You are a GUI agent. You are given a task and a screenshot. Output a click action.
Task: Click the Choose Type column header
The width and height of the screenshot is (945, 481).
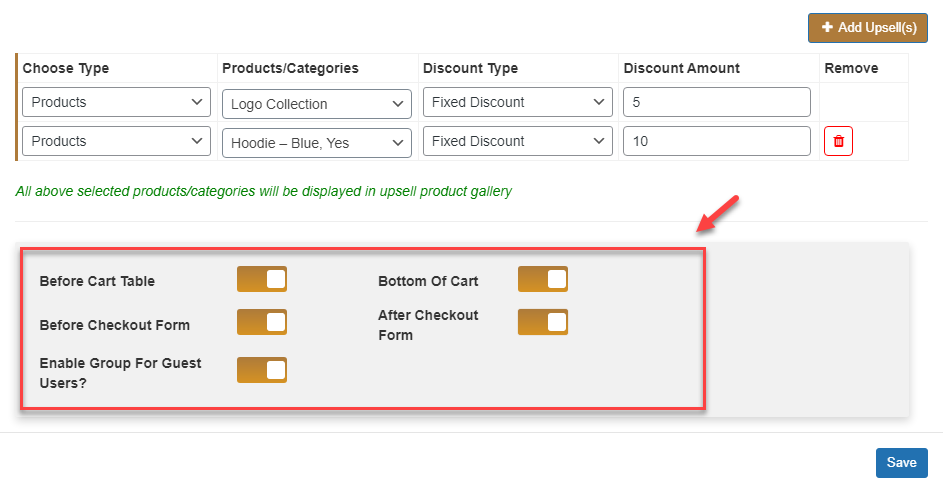coord(66,69)
